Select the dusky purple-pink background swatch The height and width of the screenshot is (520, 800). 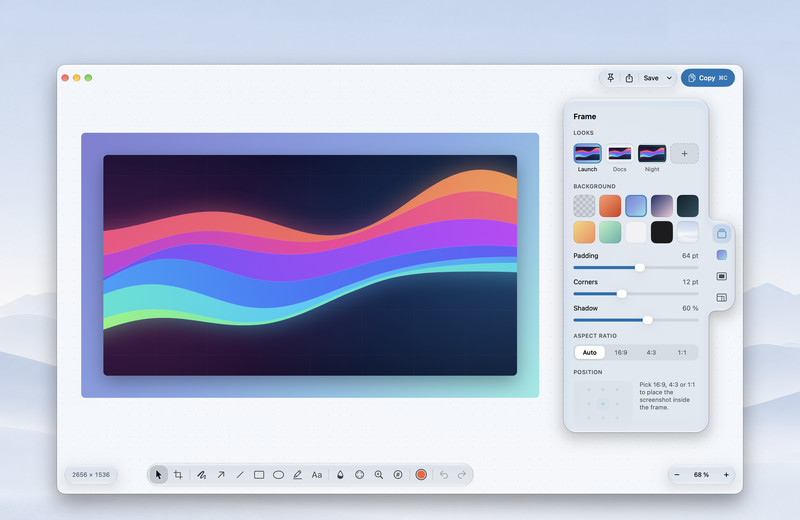point(662,206)
